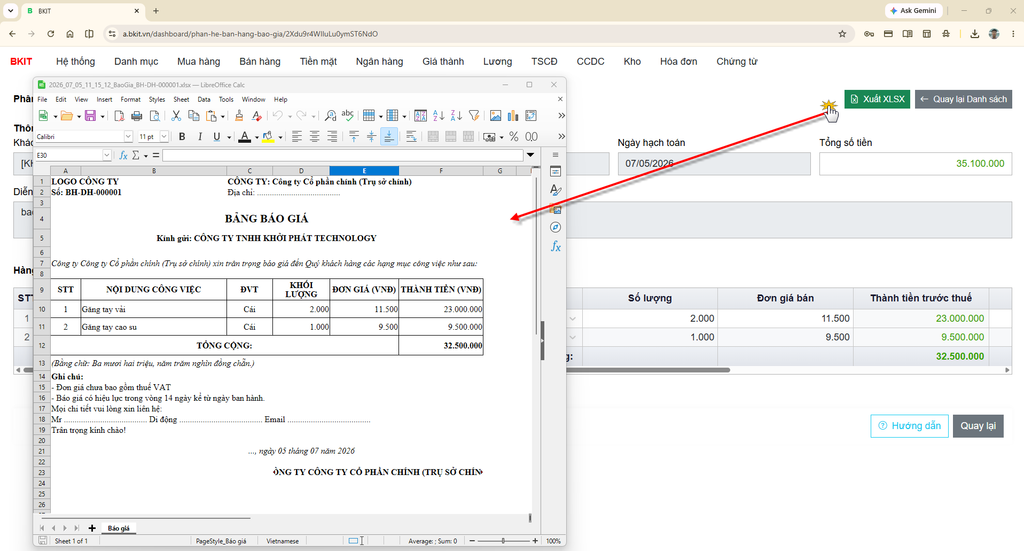The height and width of the screenshot is (551, 1024).
Task: Click Wrap Text icon in Calc formatting bar
Action: (411, 136)
